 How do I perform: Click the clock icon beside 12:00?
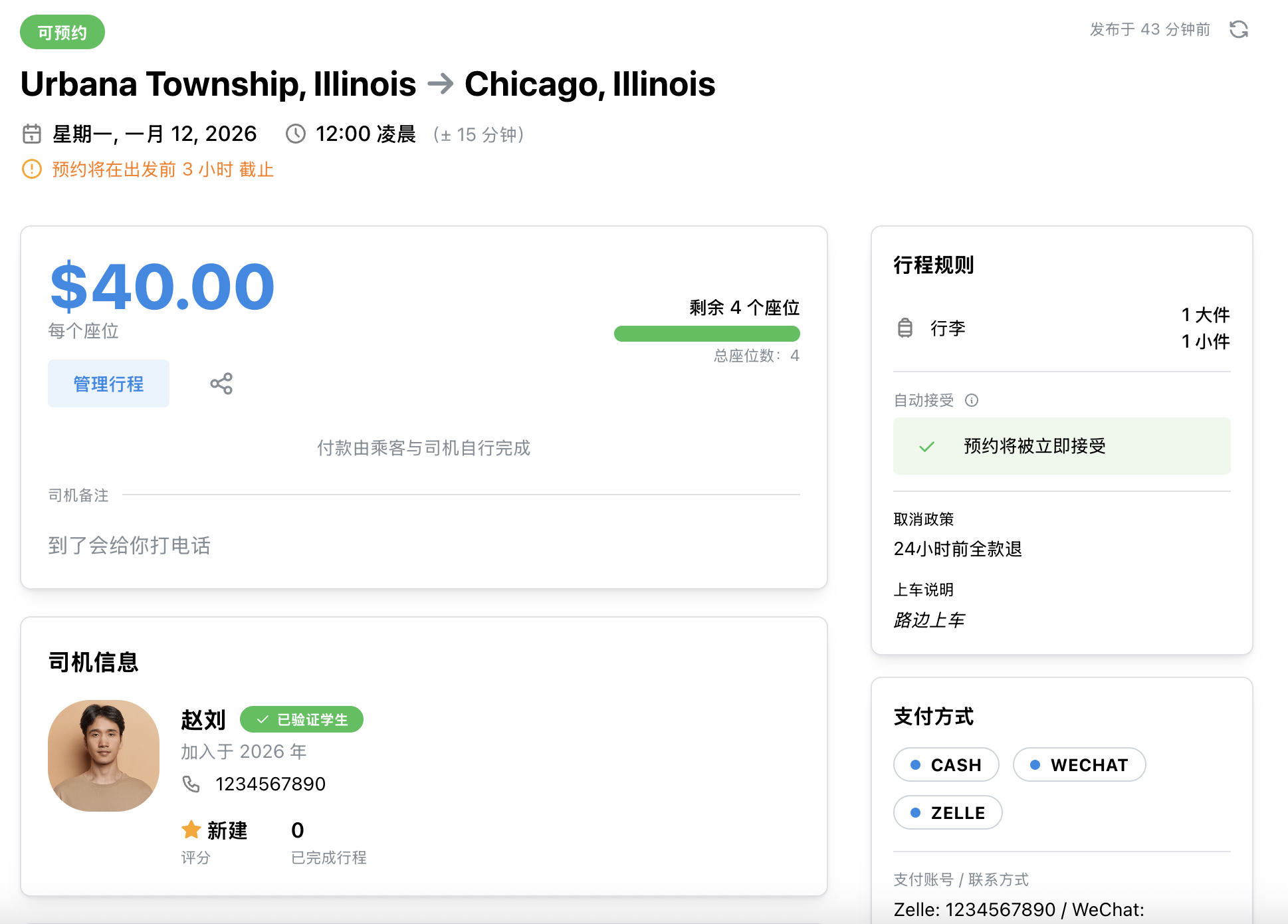296,134
